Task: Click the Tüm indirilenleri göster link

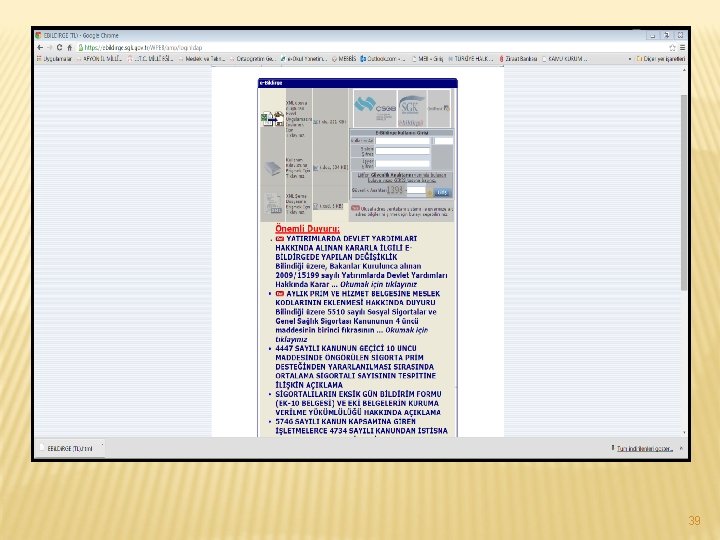Action: coord(644,449)
